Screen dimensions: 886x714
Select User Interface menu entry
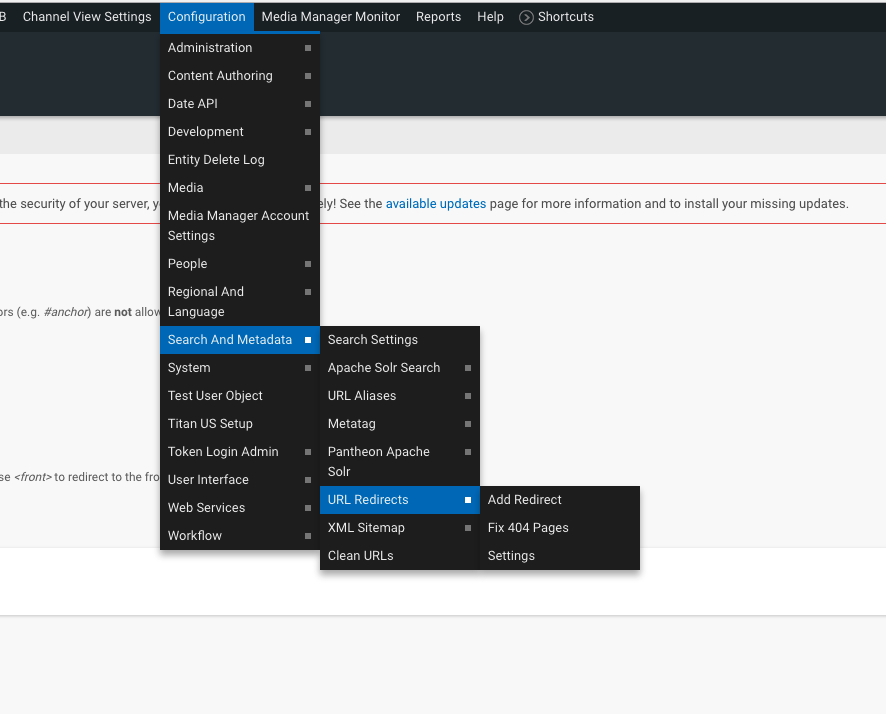(x=240, y=480)
